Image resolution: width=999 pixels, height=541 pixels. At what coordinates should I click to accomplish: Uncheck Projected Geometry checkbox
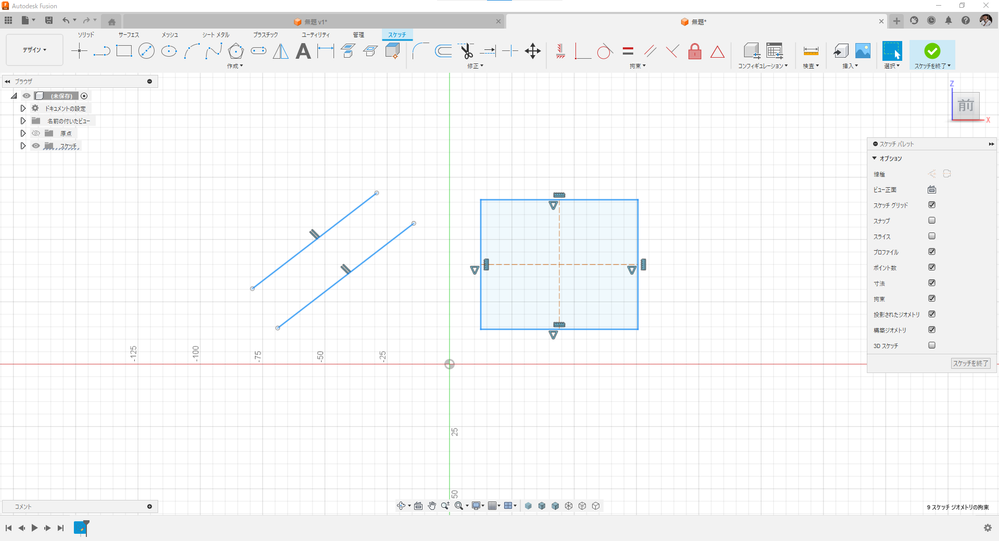pos(931,314)
